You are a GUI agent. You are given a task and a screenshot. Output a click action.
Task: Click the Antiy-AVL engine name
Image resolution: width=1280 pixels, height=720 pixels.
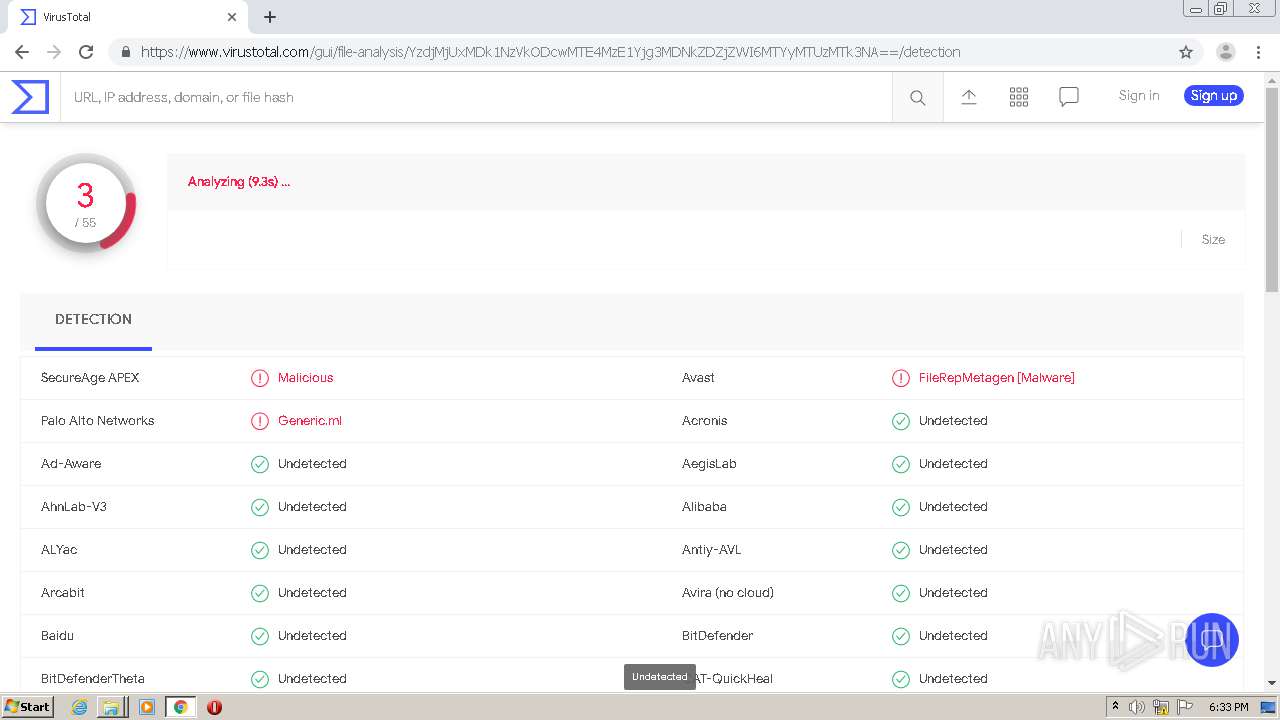tap(712, 550)
